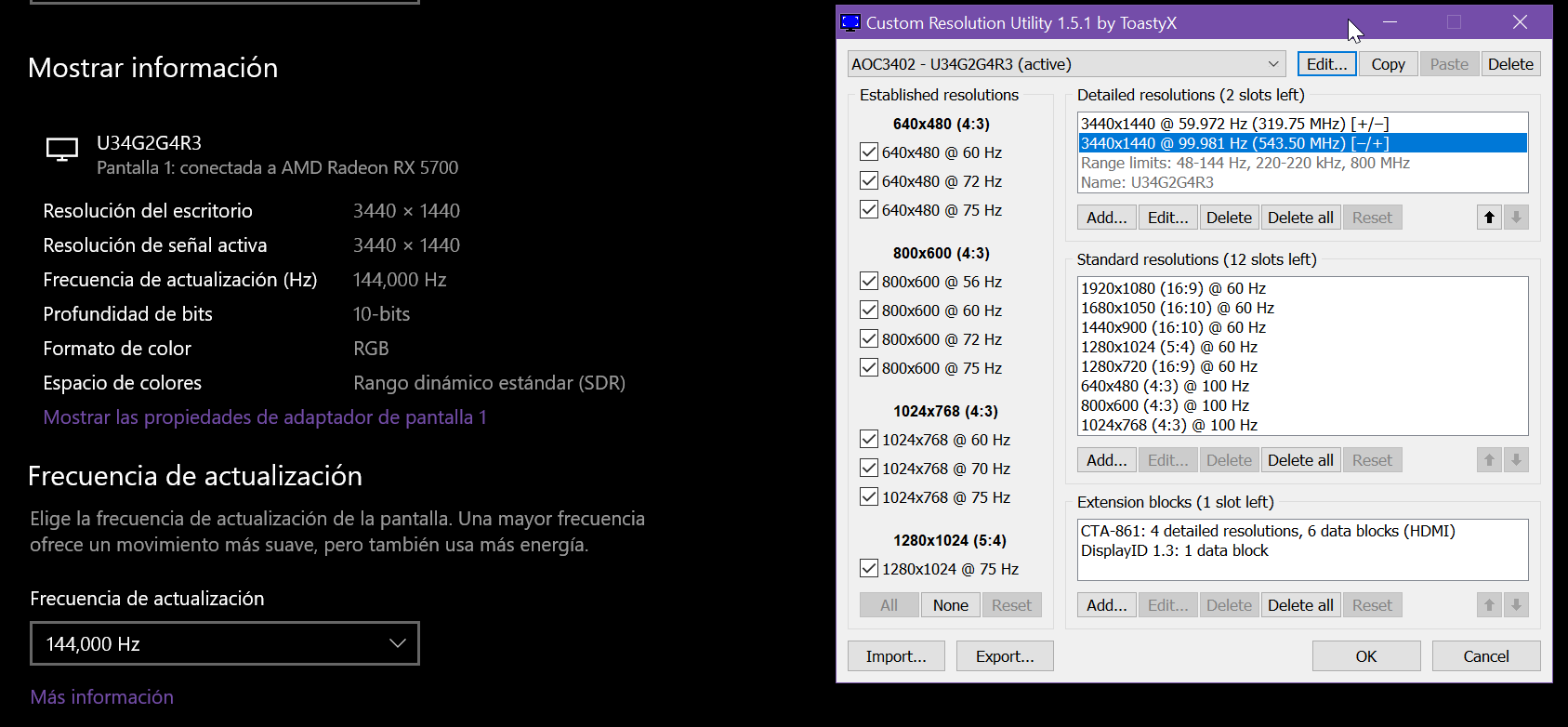1568x727 pixels.
Task: Click the CRU monitor icon in title bar
Action: coord(850,22)
